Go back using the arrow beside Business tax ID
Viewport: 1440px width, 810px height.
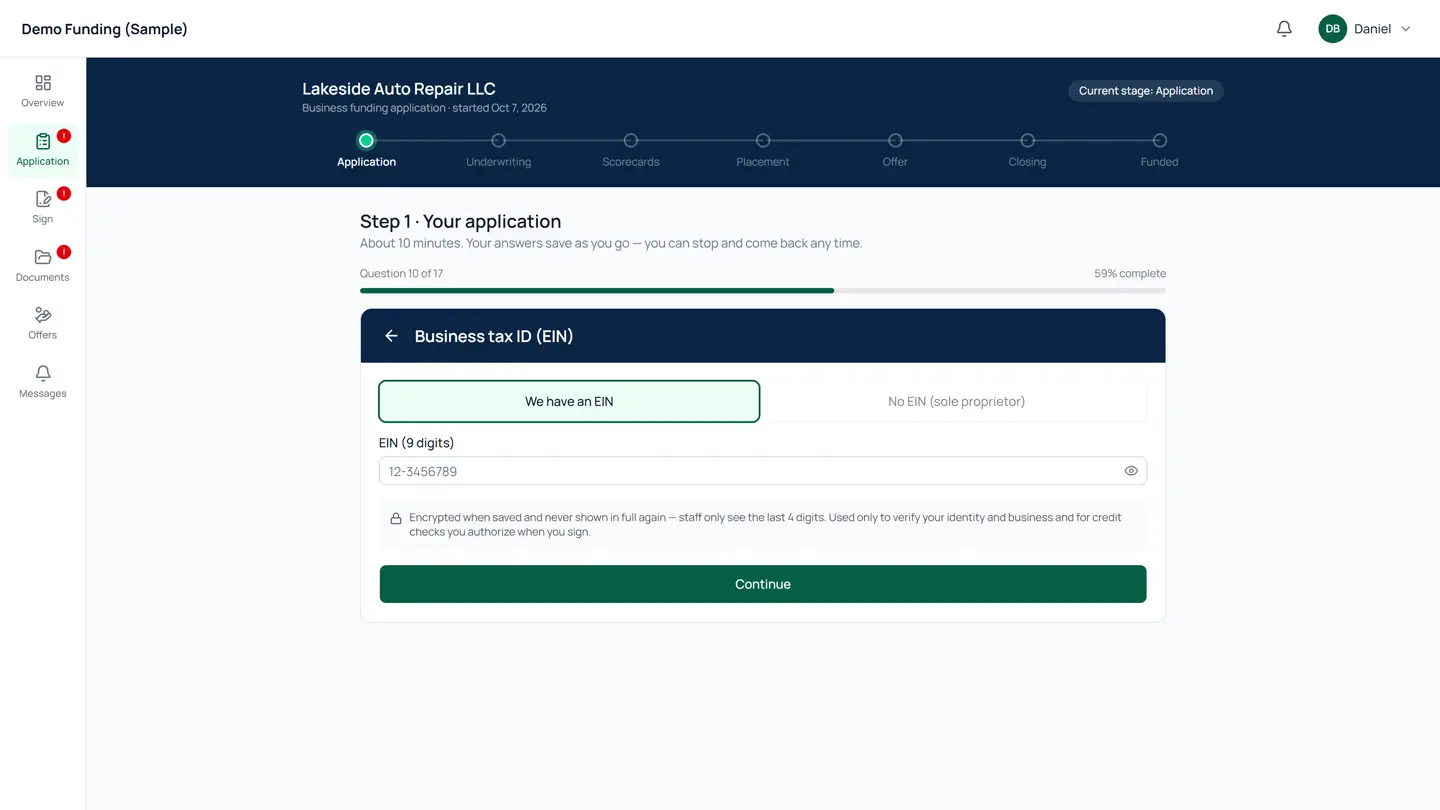[x=391, y=336]
